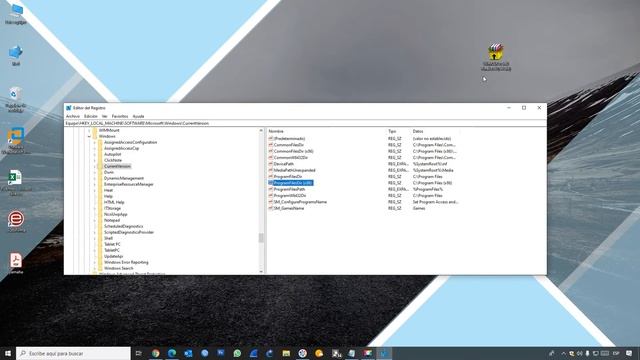Select the SM_GamesName value
The width and height of the screenshot is (640, 360).
289,208
